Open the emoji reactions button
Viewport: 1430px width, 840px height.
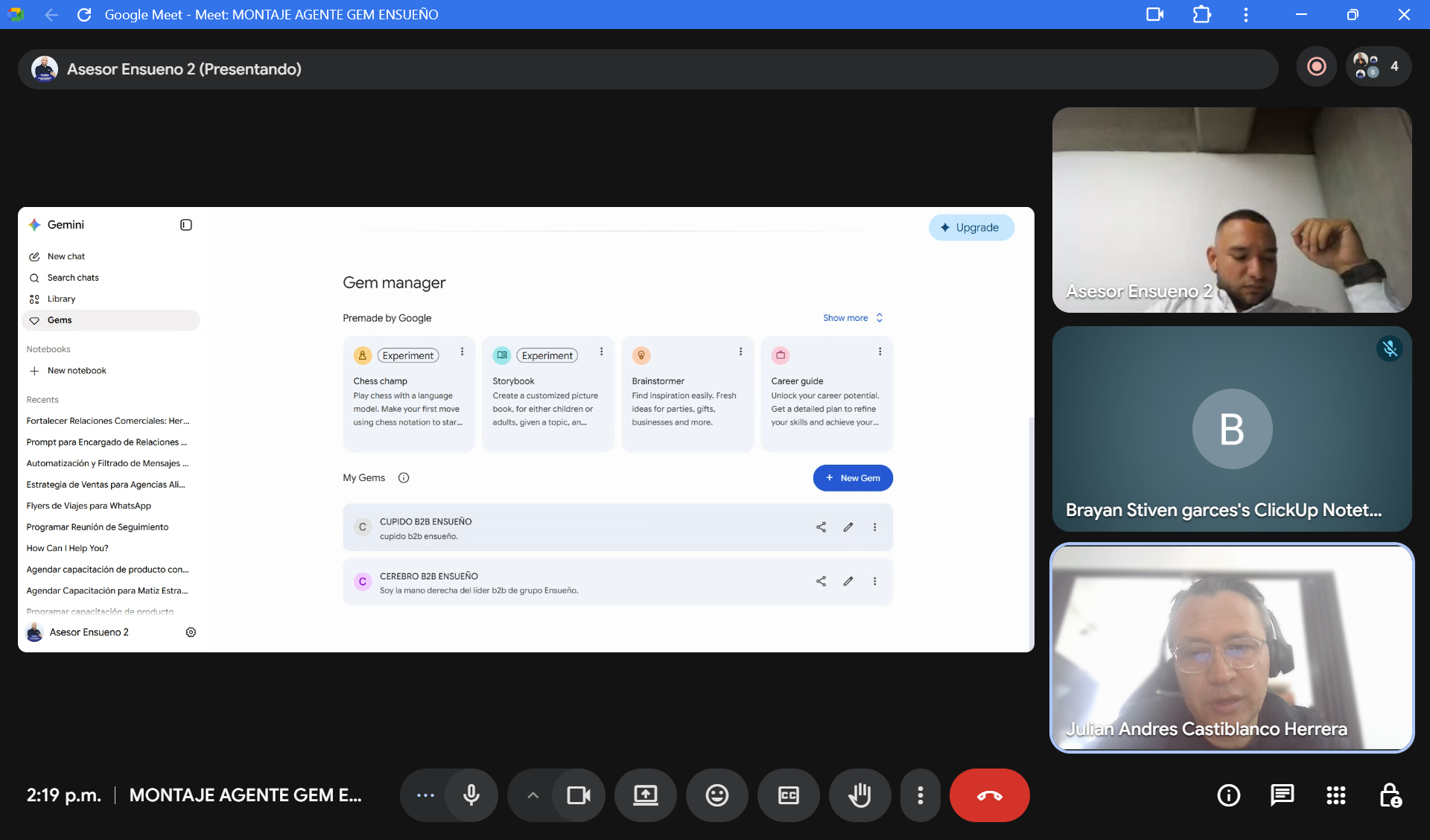[x=717, y=795]
